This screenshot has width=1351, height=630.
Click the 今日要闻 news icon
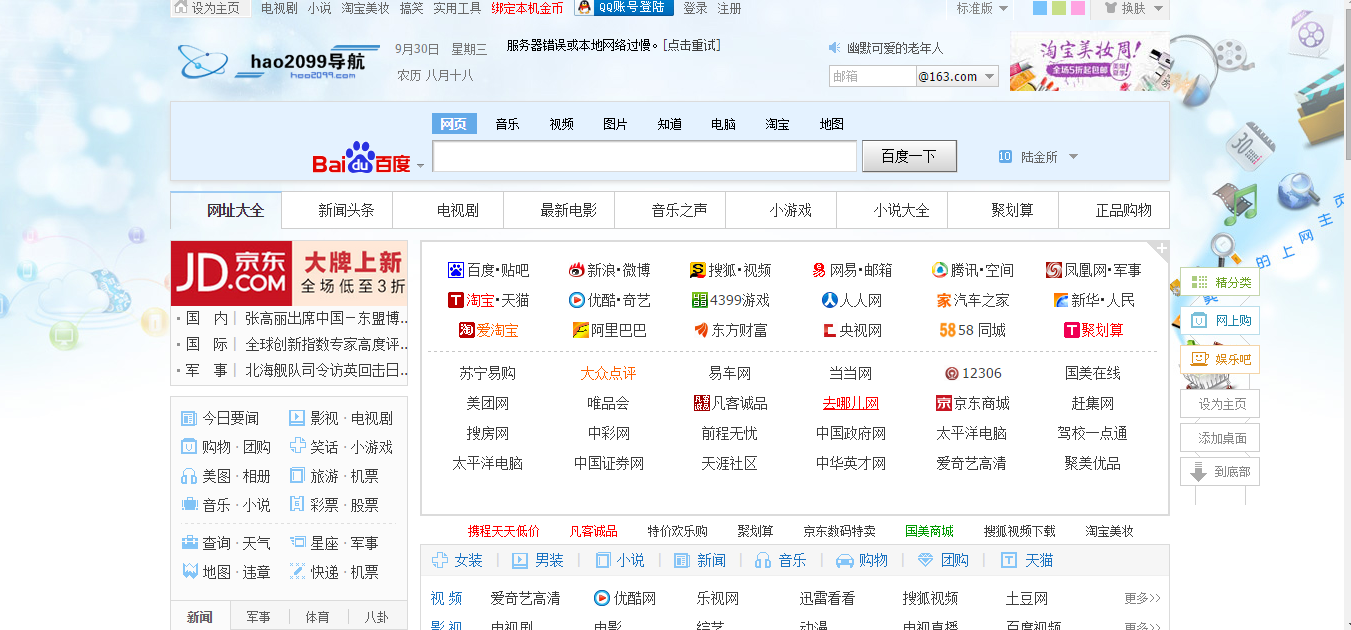point(189,418)
